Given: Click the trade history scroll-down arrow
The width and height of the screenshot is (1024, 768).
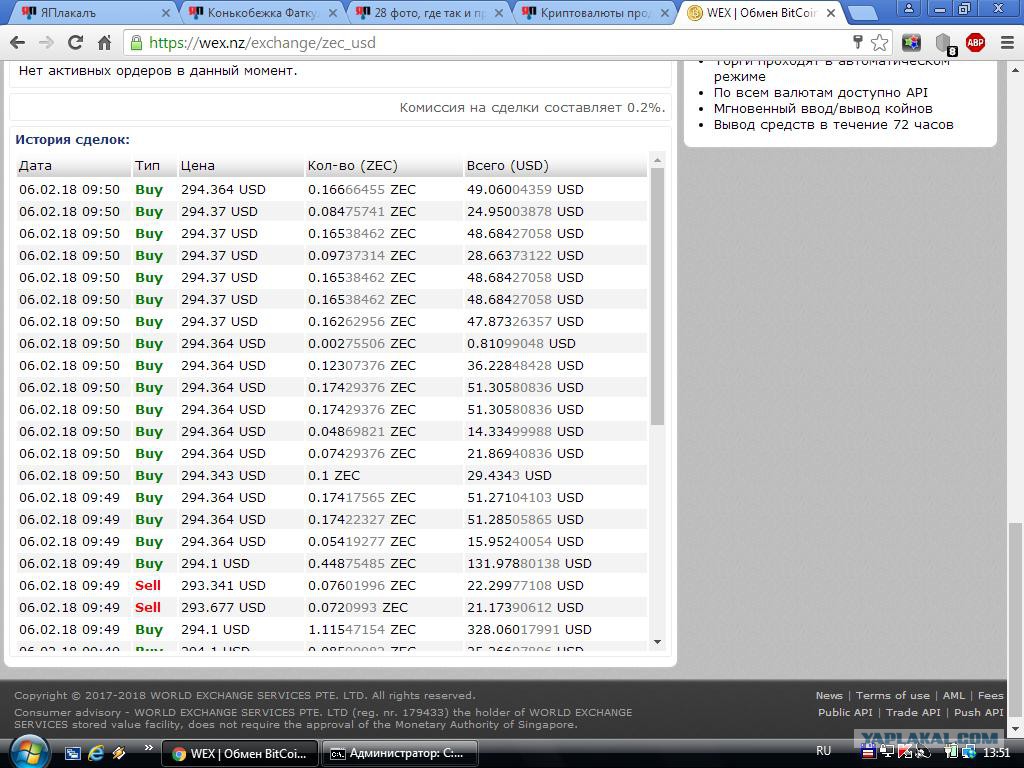Looking at the screenshot, I should click(658, 642).
